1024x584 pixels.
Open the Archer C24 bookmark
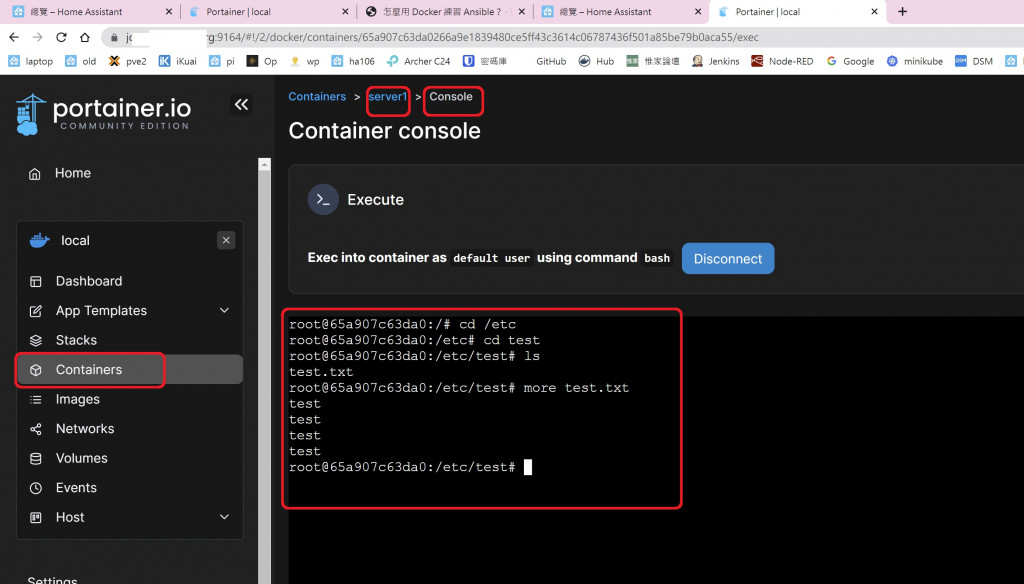click(418, 61)
